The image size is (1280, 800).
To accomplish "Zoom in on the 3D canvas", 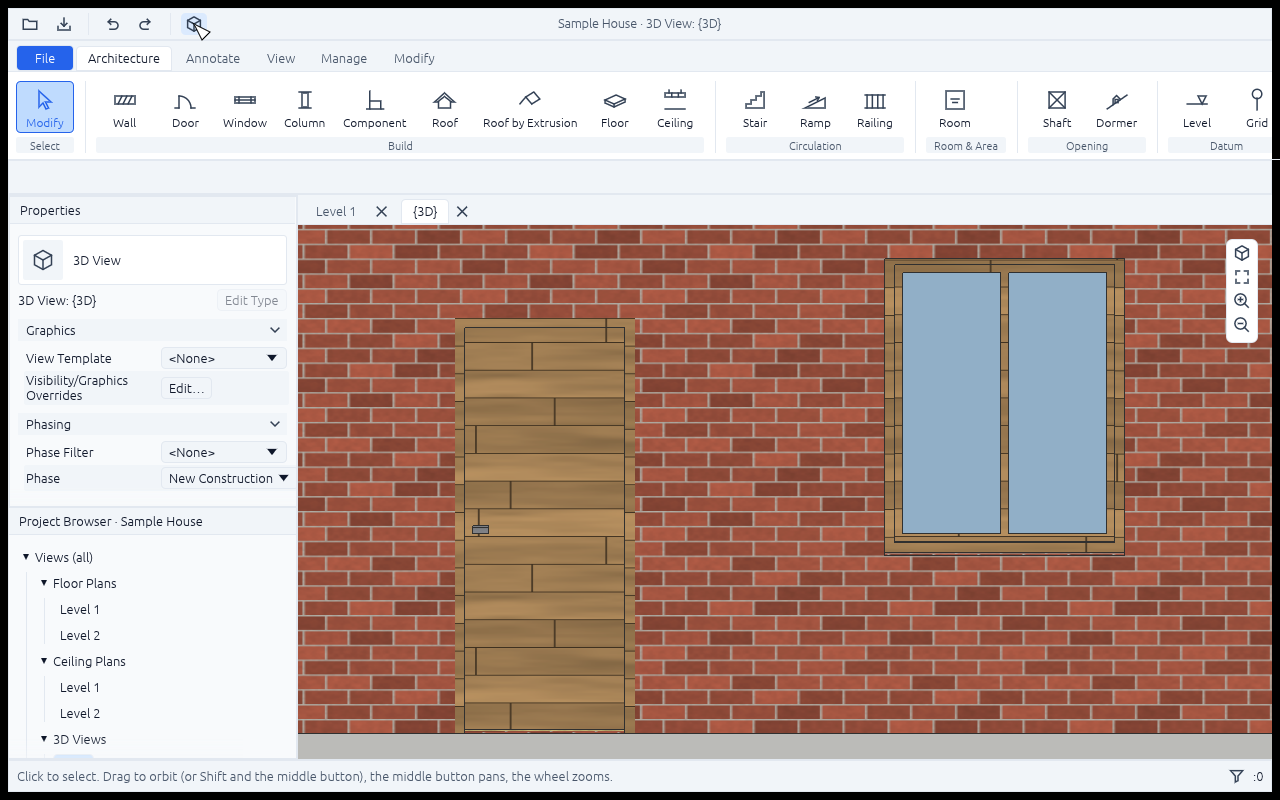I will pos(1242,301).
